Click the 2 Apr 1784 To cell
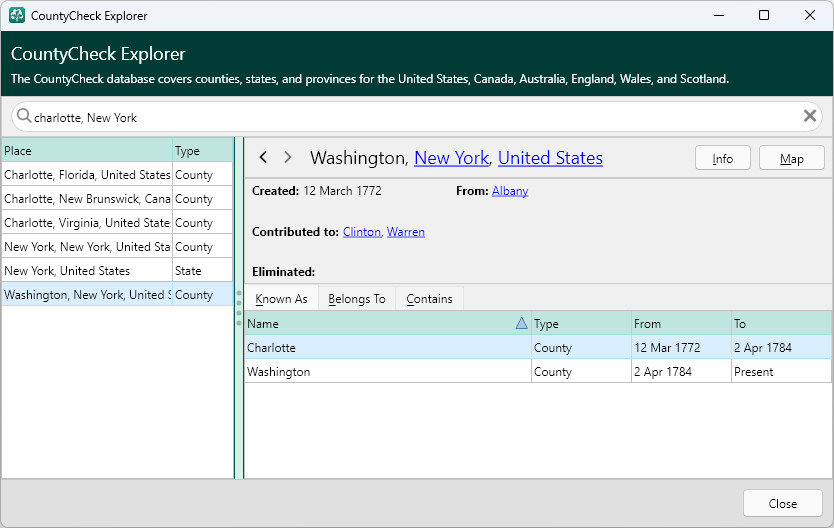 click(x=781, y=347)
